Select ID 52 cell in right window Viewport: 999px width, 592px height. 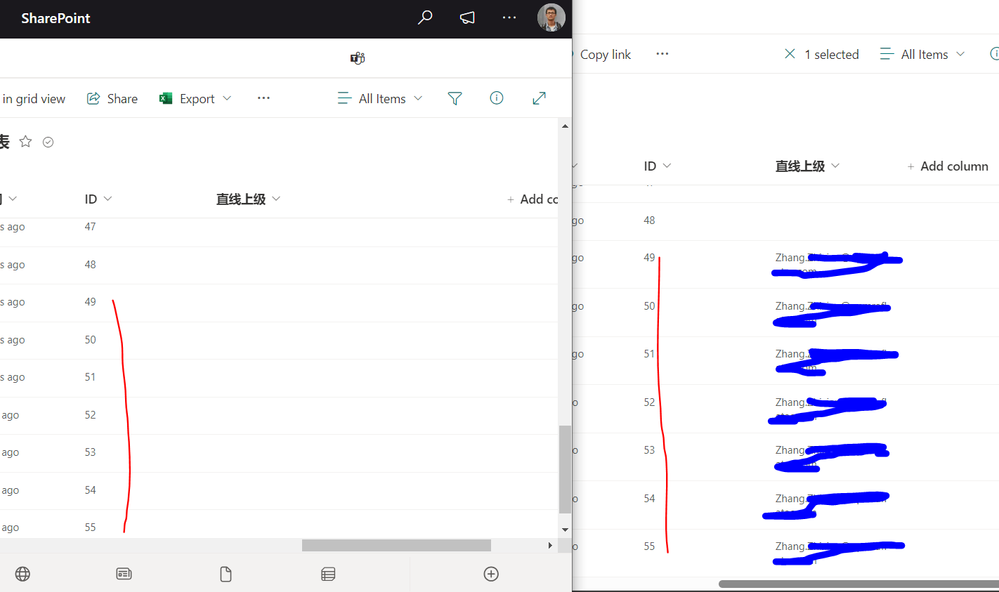click(x=649, y=403)
